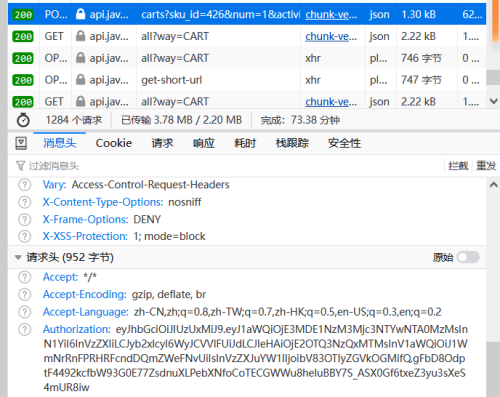Click the nosniff header value
The width and height of the screenshot is (500, 397).
click(185, 202)
